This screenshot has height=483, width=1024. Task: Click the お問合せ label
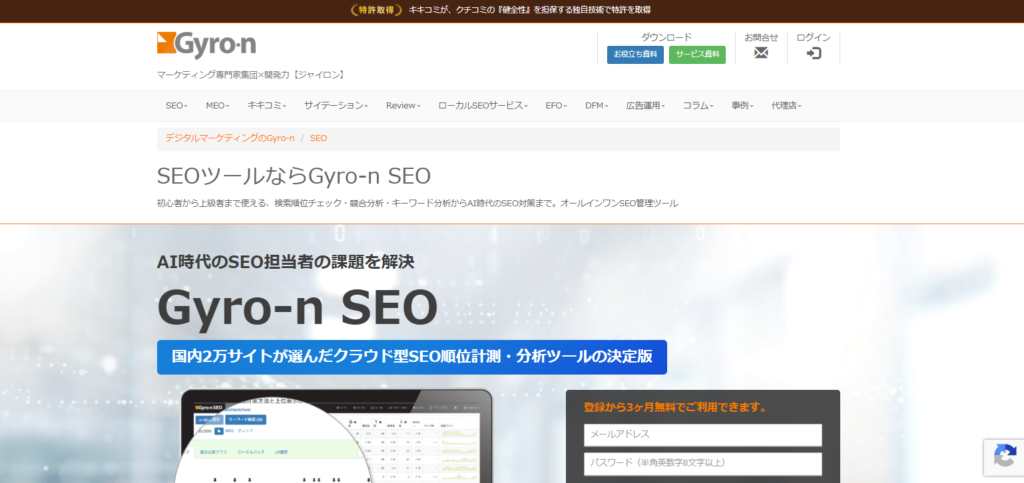761,38
